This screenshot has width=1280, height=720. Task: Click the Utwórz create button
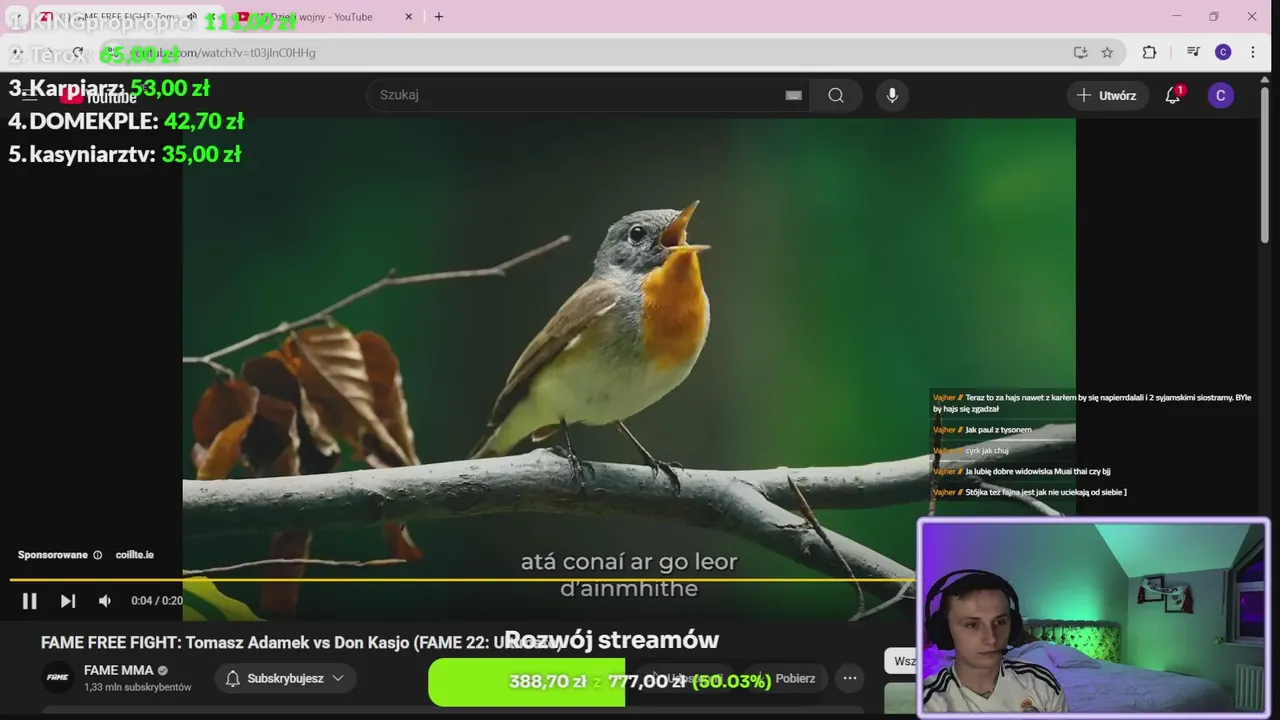(1106, 95)
